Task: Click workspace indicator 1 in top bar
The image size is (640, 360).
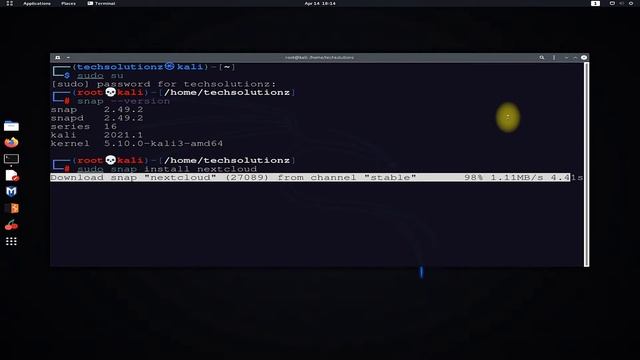Action: [x=596, y=3]
